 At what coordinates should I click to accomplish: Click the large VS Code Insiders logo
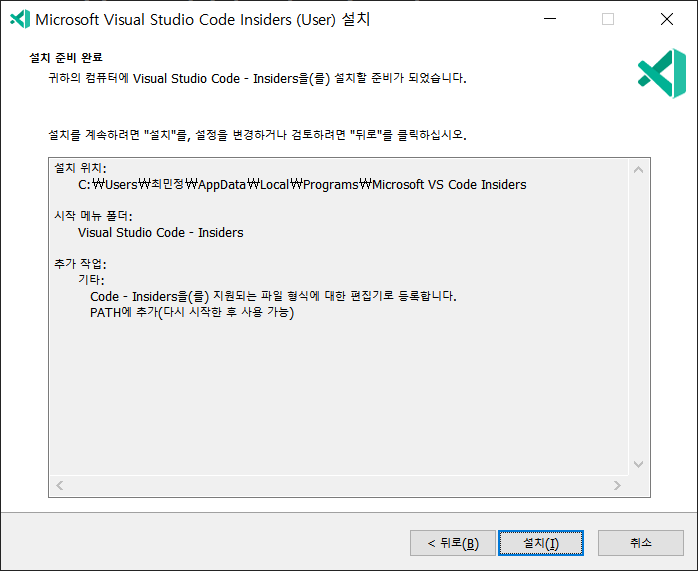pos(662,73)
